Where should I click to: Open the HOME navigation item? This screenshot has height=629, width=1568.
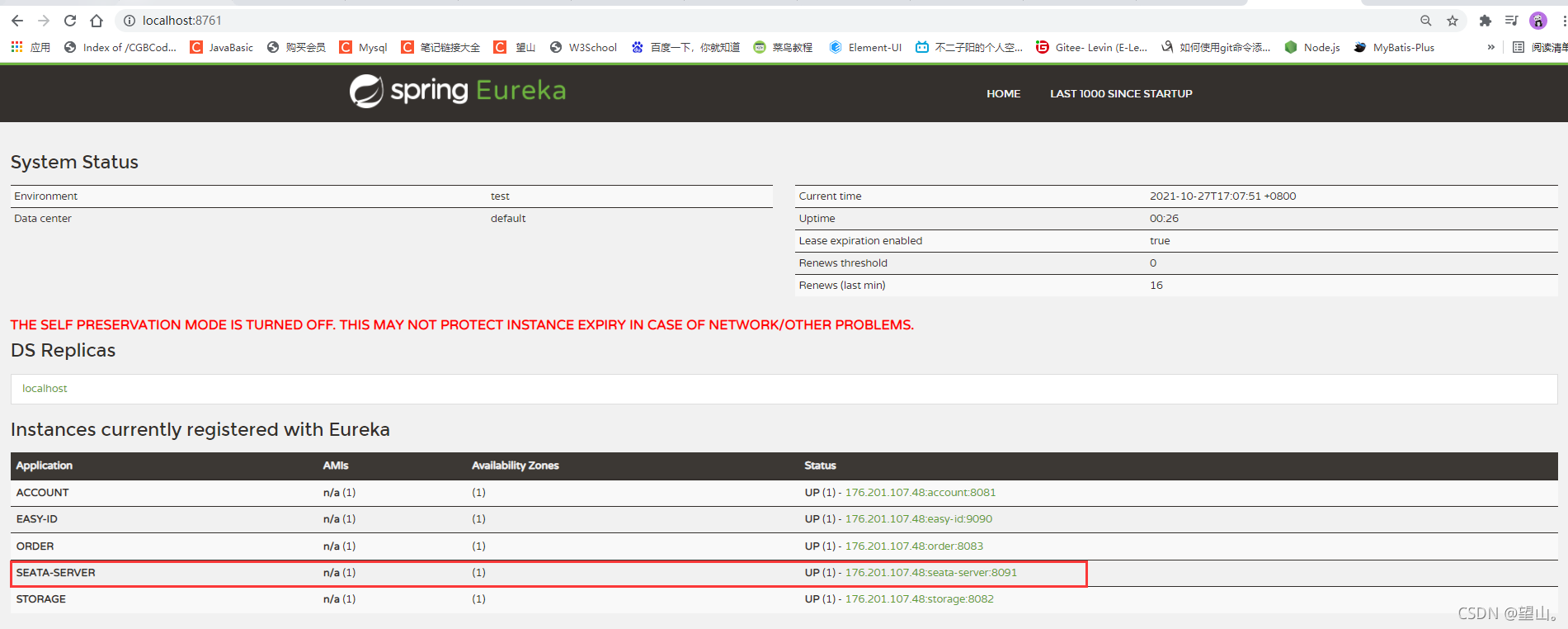1003,94
